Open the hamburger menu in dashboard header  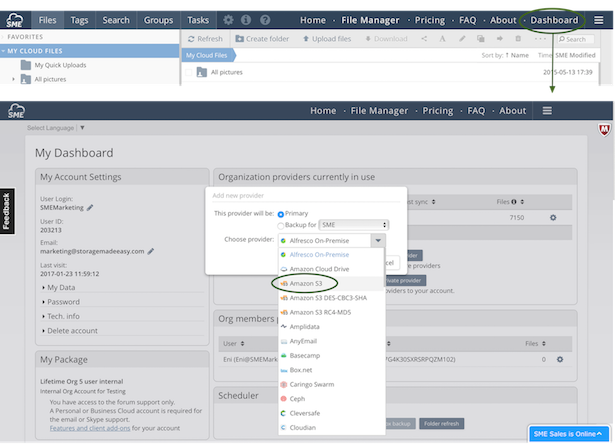click(x=547, y=111)
